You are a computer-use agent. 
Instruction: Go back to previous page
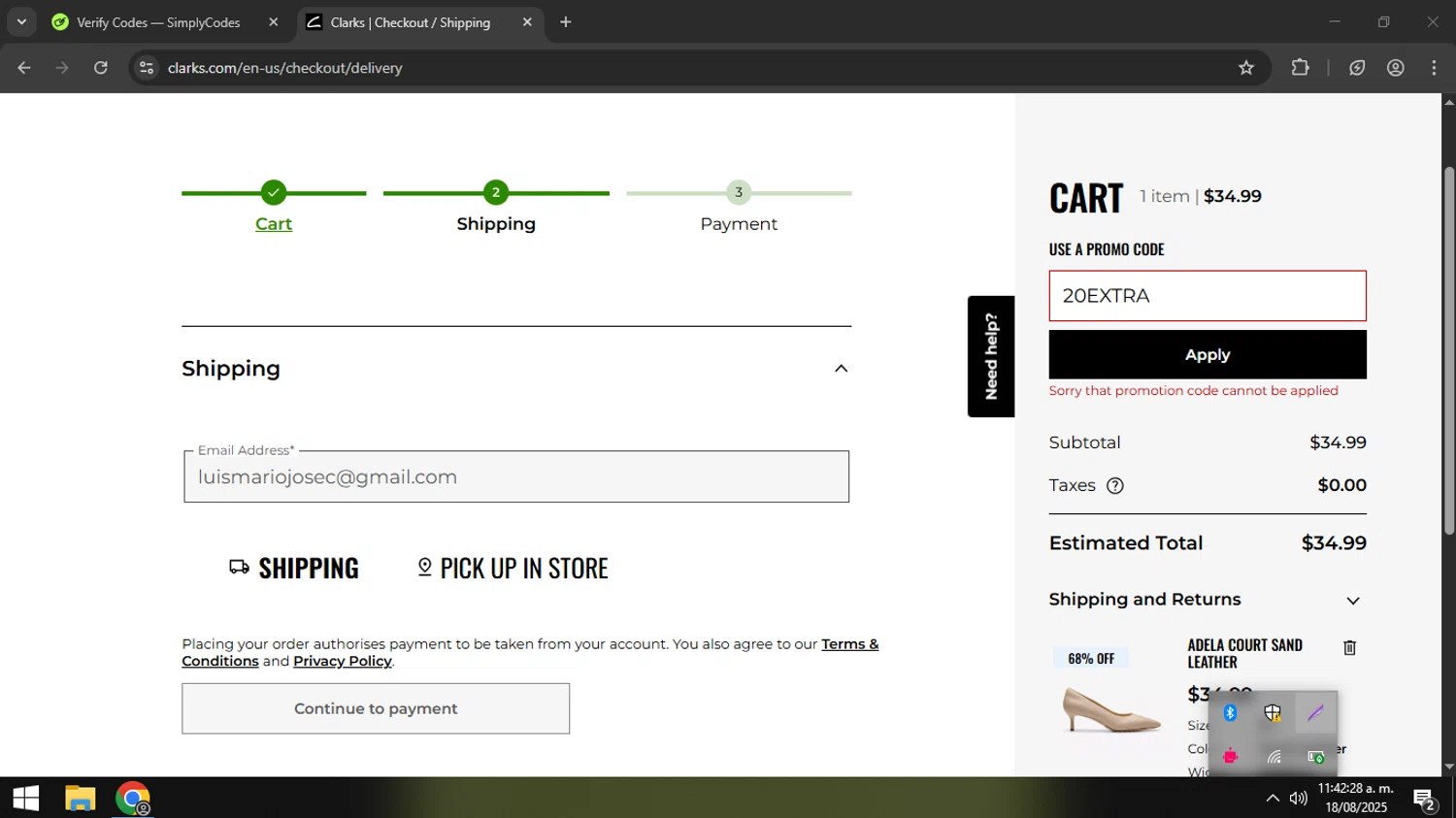point(24,68)
